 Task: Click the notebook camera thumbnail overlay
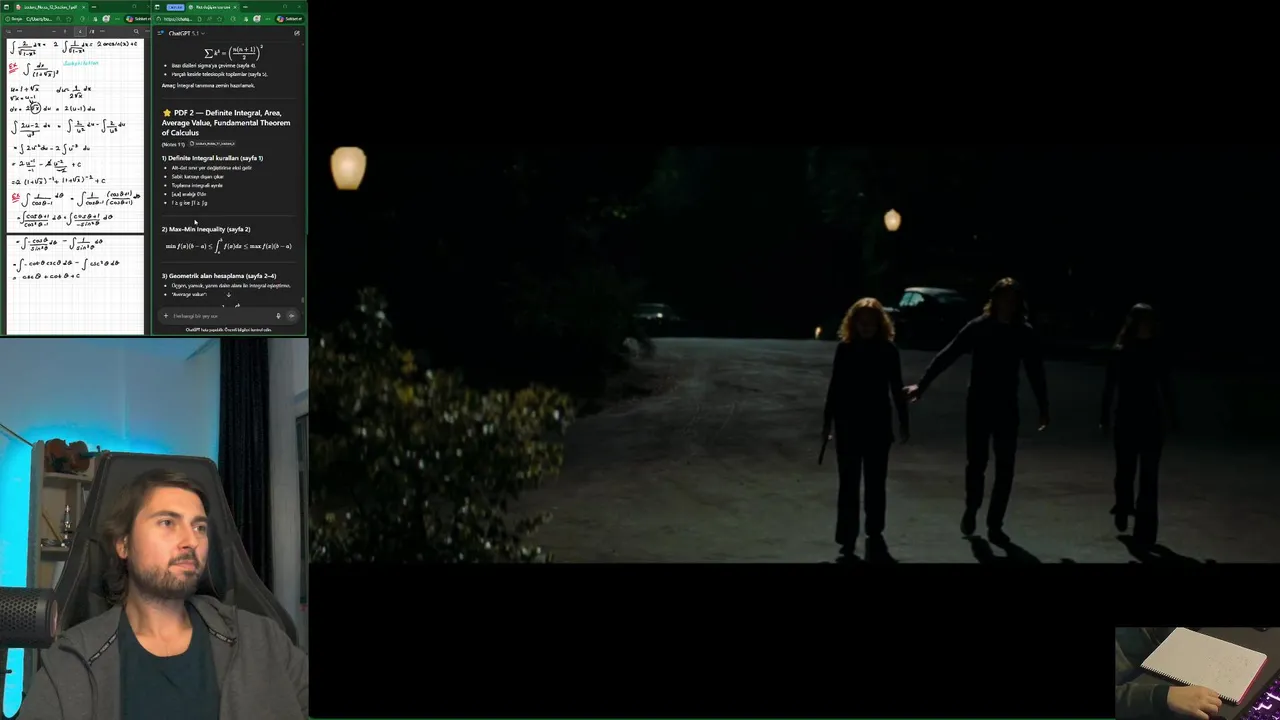[1197, 672]
